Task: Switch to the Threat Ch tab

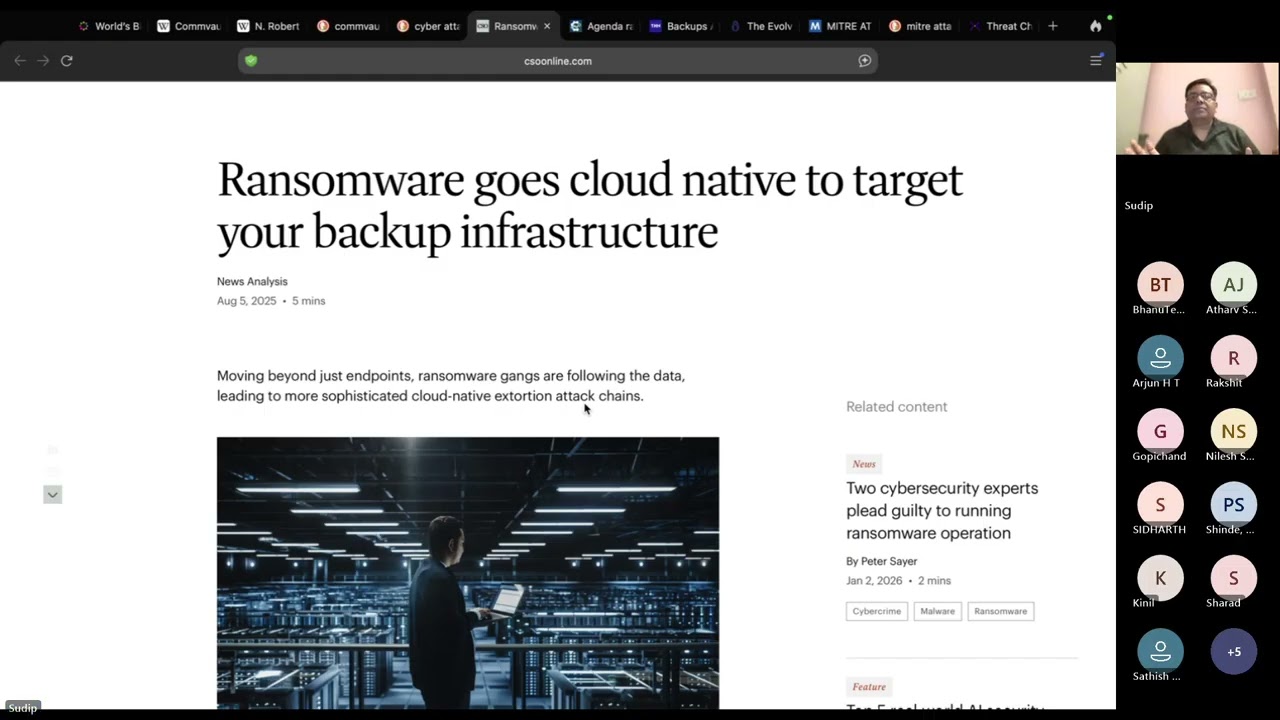Action: coord(1000,26)
